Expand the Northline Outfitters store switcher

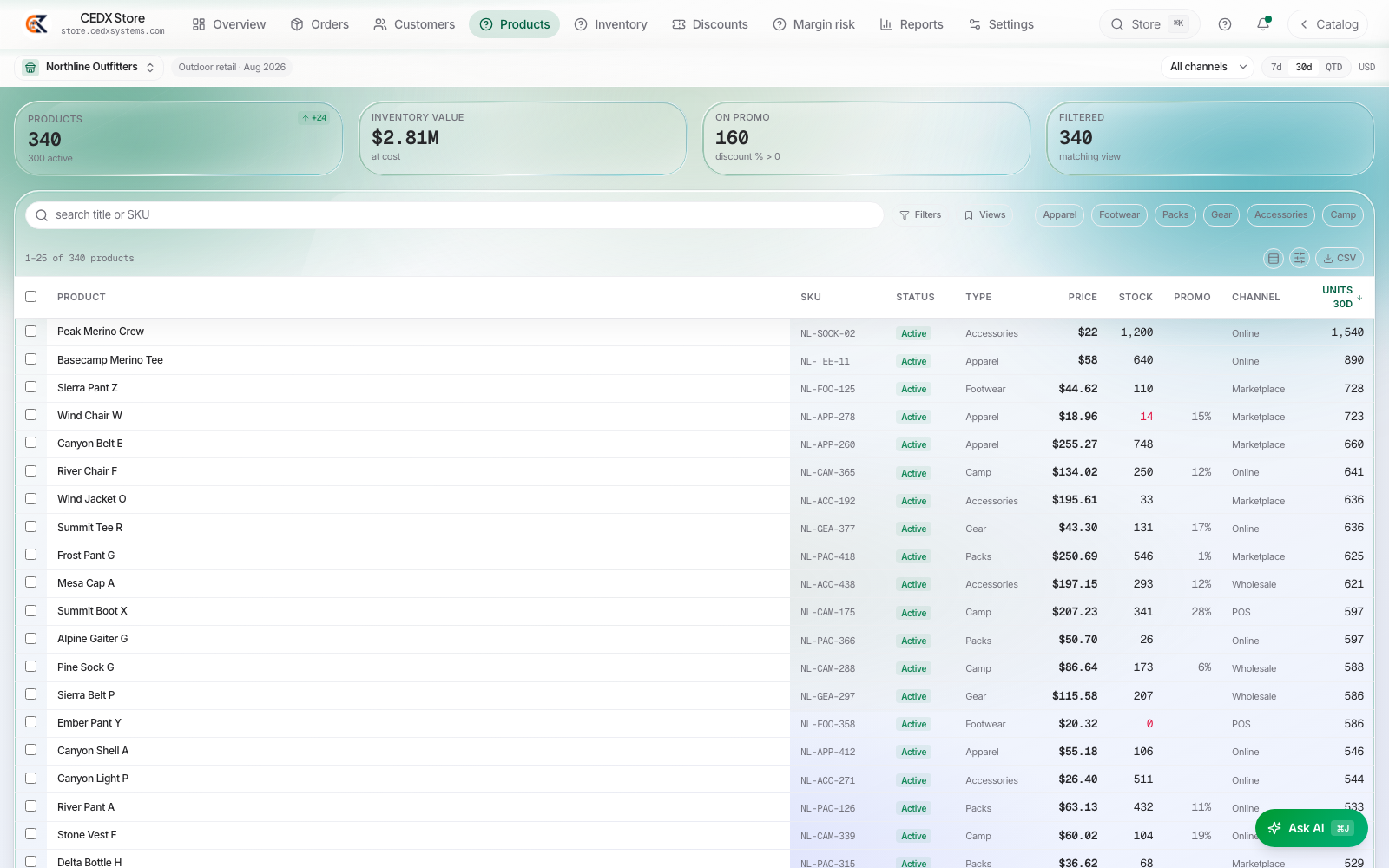89,67
